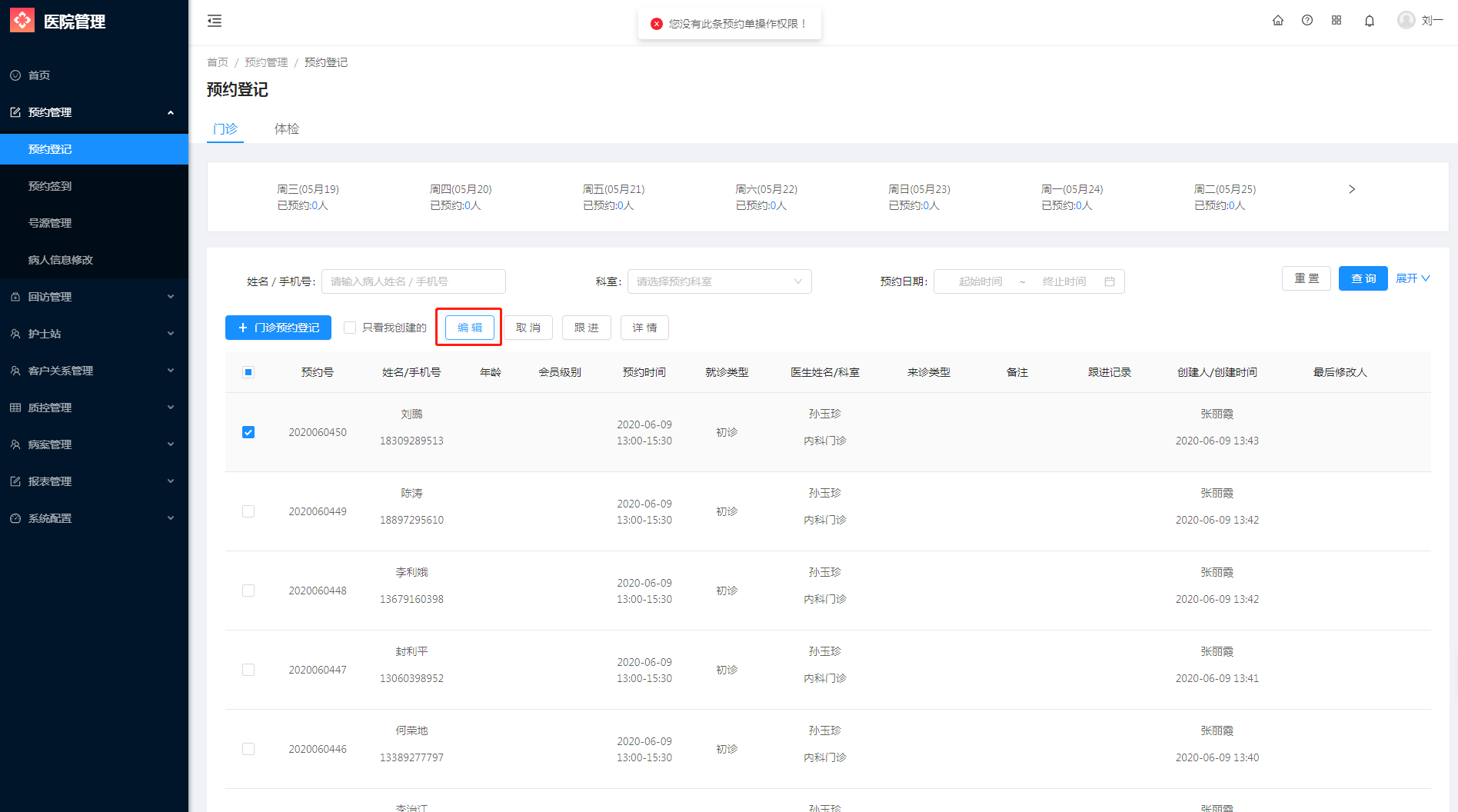Click the 门诊预约登记 button
This screenshot has width=1458, height=812.
click(x=278, y=328)
